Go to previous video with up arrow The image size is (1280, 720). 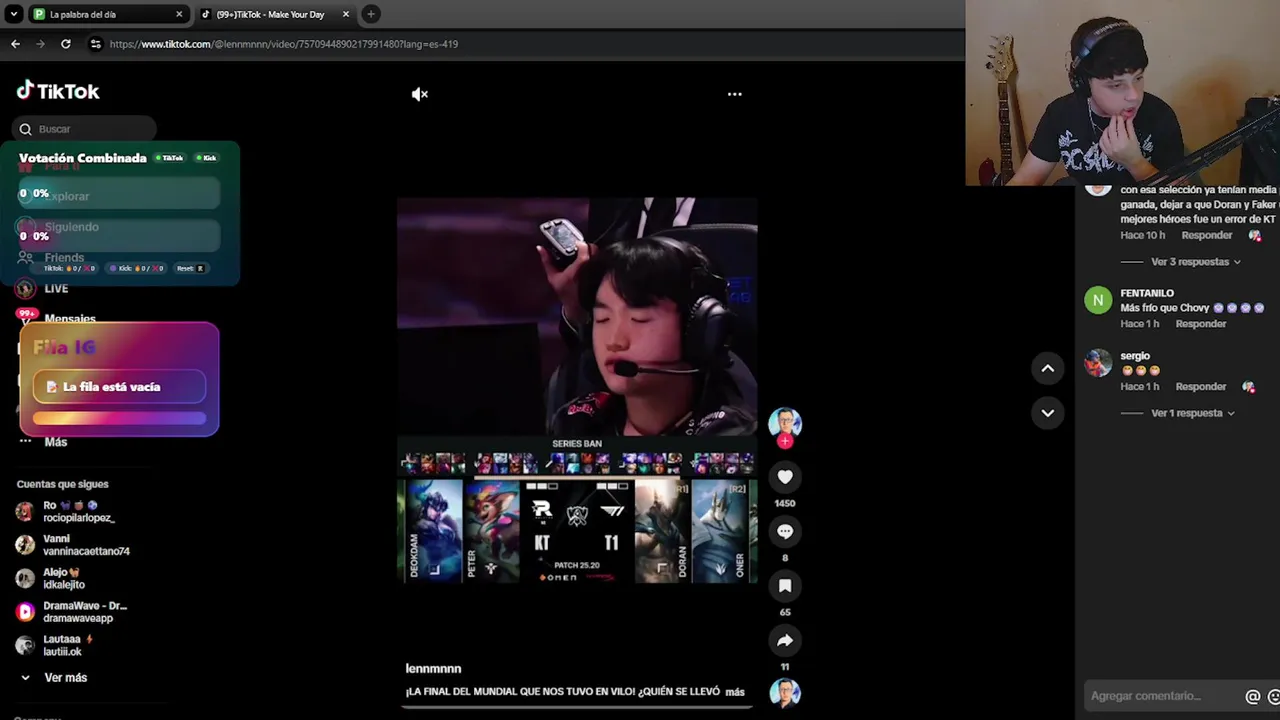[1047, 368]
